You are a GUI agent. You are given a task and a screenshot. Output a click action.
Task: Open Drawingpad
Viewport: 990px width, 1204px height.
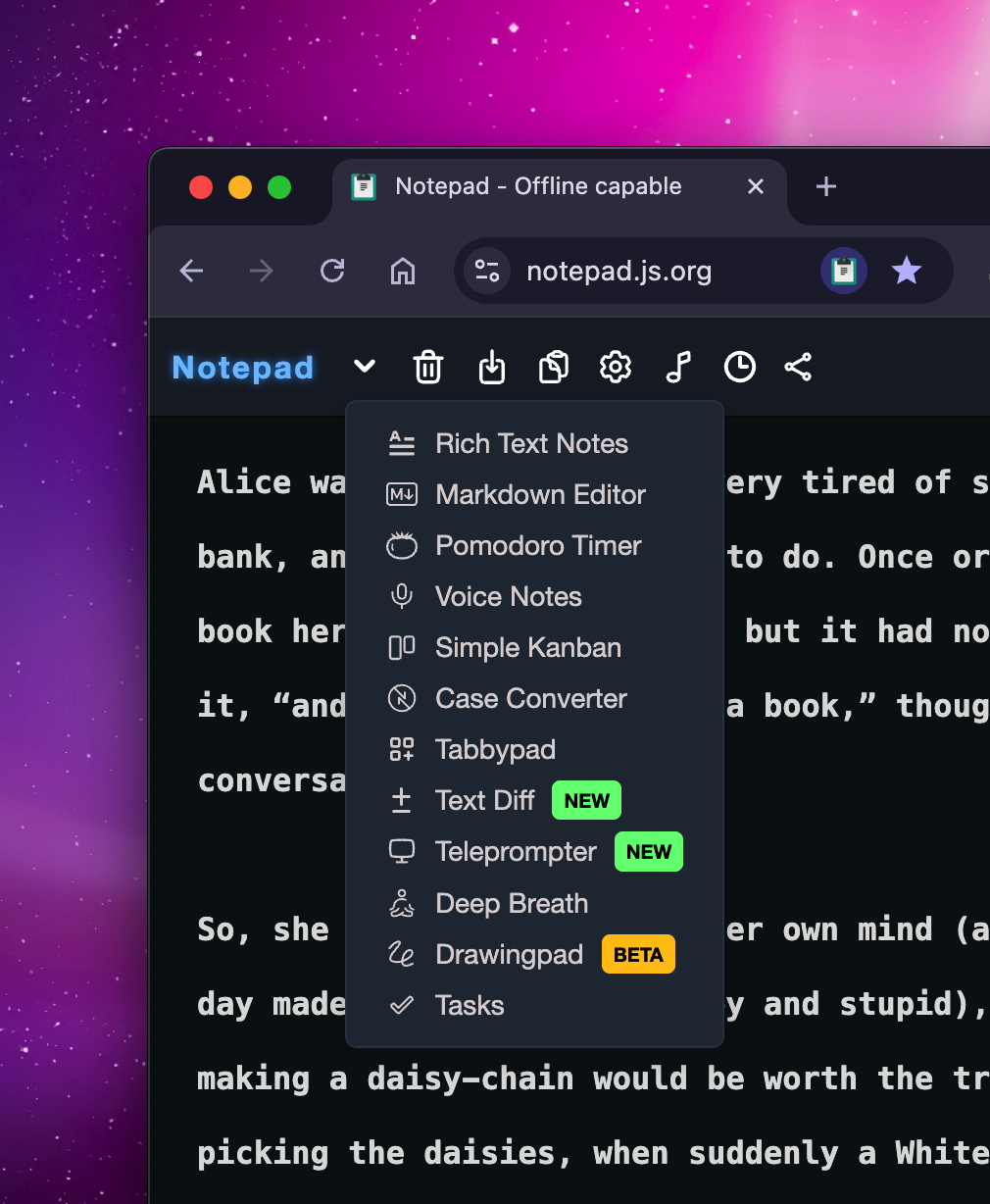[534, 955]
